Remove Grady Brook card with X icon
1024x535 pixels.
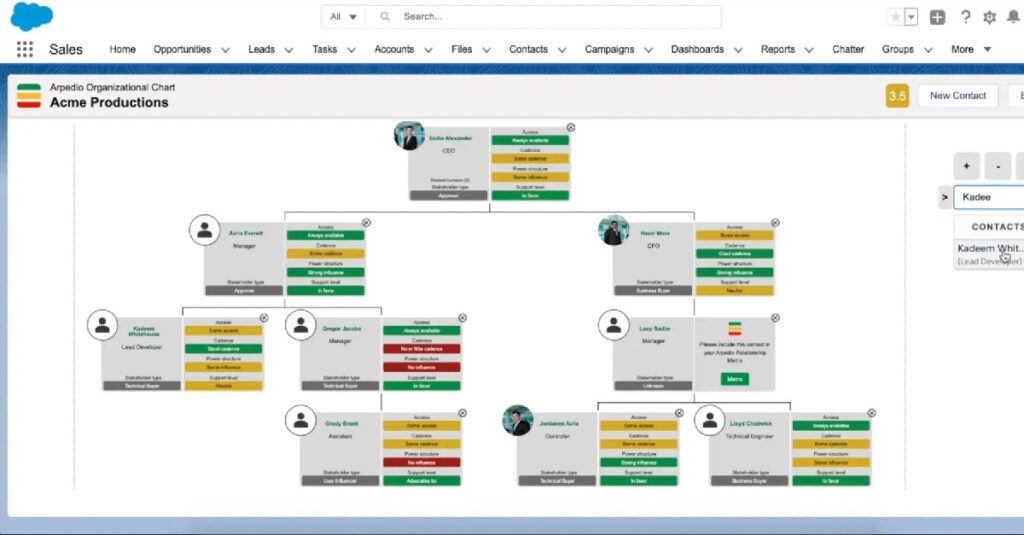[x=462, y=413]
